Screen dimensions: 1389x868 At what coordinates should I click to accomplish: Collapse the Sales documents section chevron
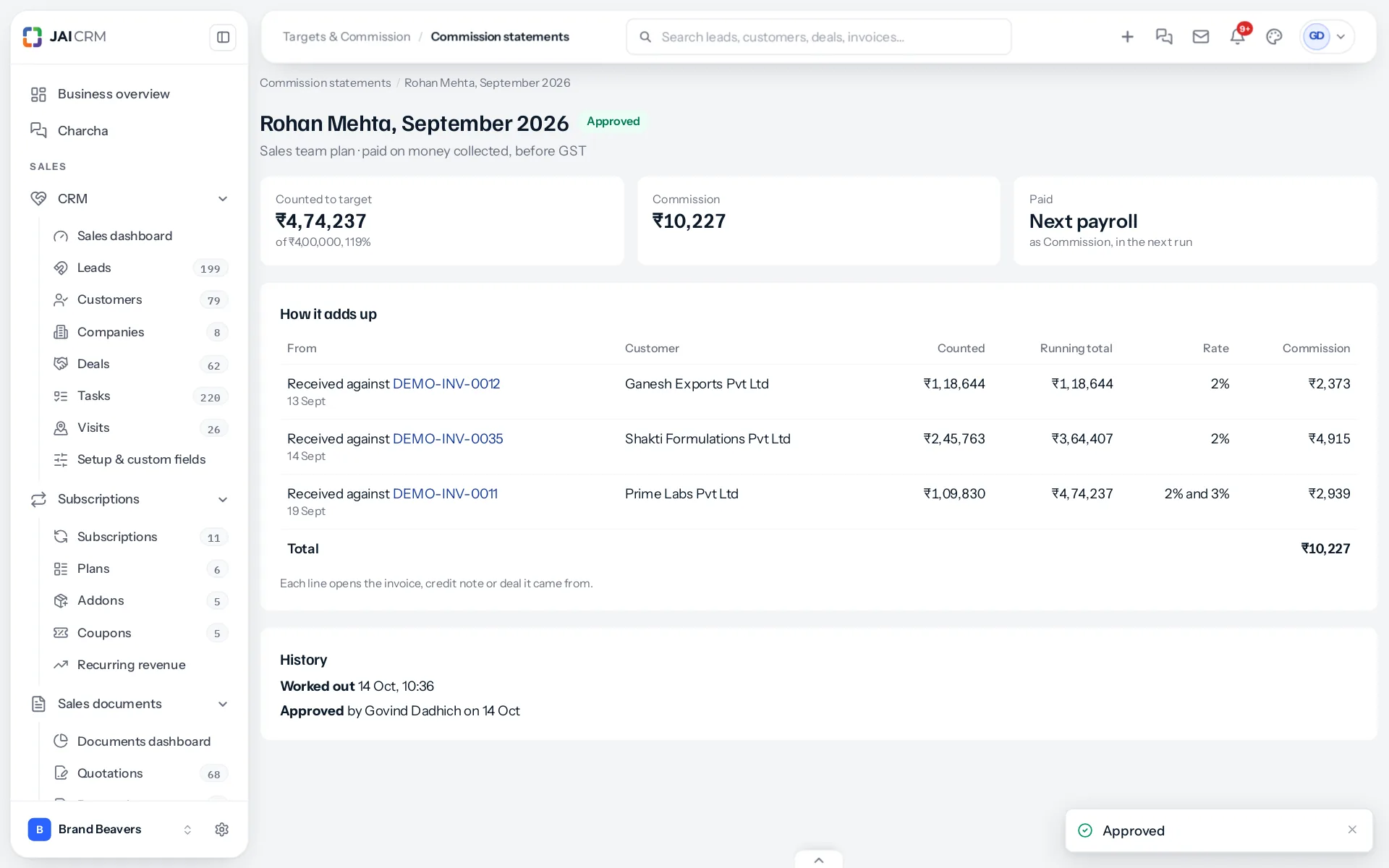click(x=223, y=705)
